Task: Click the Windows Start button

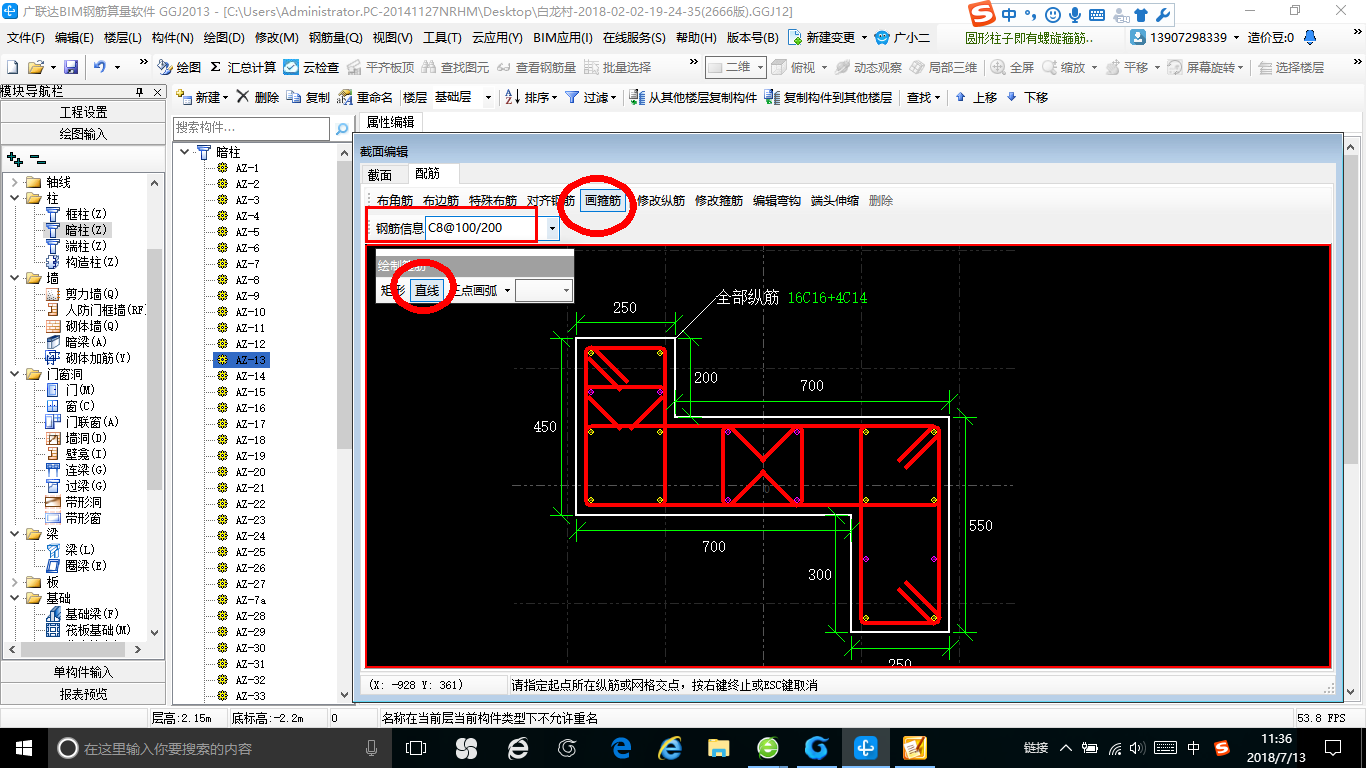Action: tap(24, 748)
